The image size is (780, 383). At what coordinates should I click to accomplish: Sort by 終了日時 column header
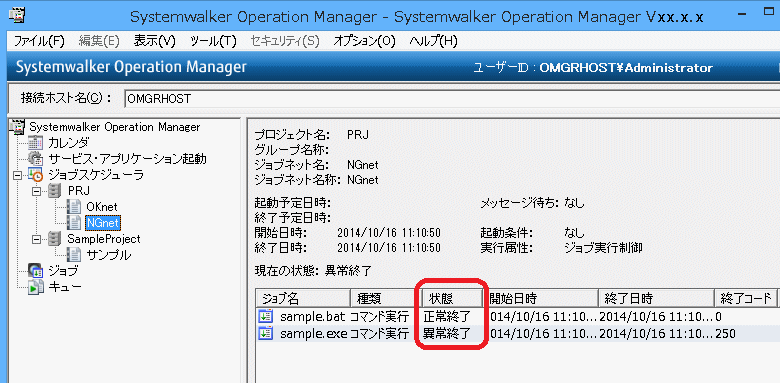click(x=656, y=298)
